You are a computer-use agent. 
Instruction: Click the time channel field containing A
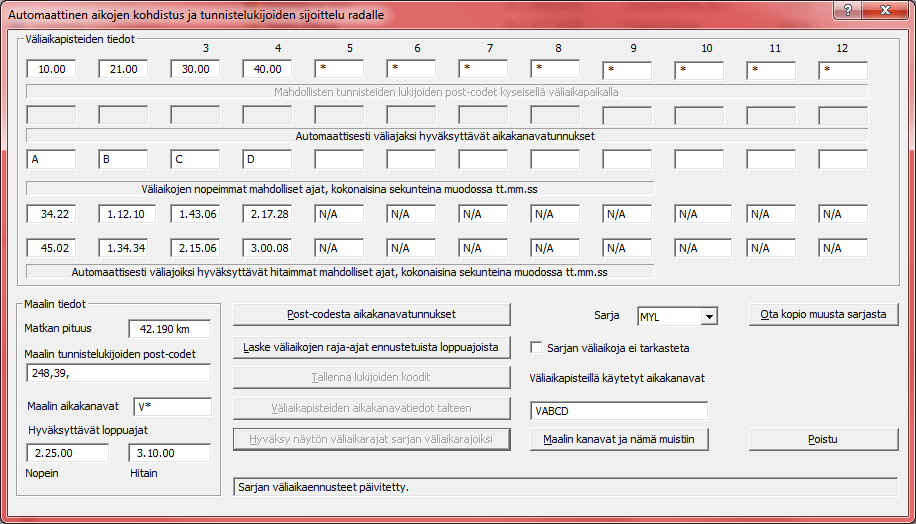(51, 158)
